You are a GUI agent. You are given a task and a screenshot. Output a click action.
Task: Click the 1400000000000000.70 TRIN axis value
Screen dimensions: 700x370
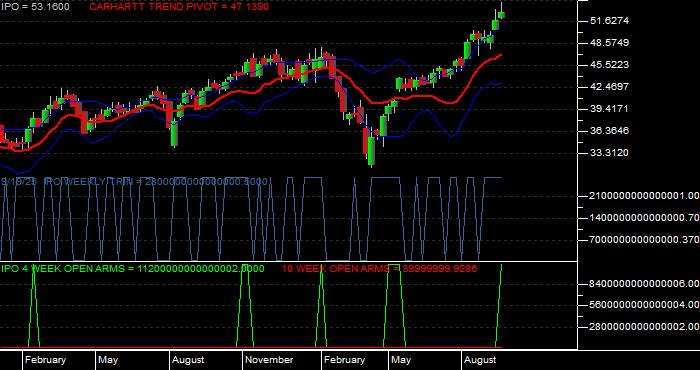coord(644,218)
